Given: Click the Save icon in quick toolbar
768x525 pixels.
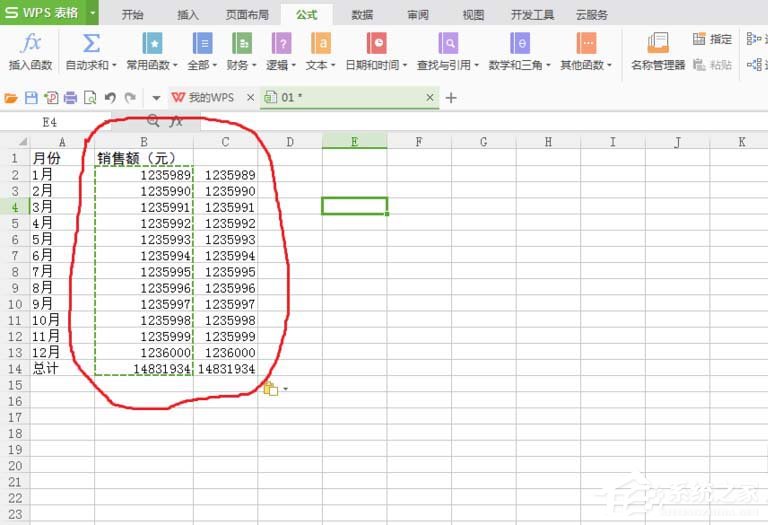Looking at the screenshot, I should [31, 98].
